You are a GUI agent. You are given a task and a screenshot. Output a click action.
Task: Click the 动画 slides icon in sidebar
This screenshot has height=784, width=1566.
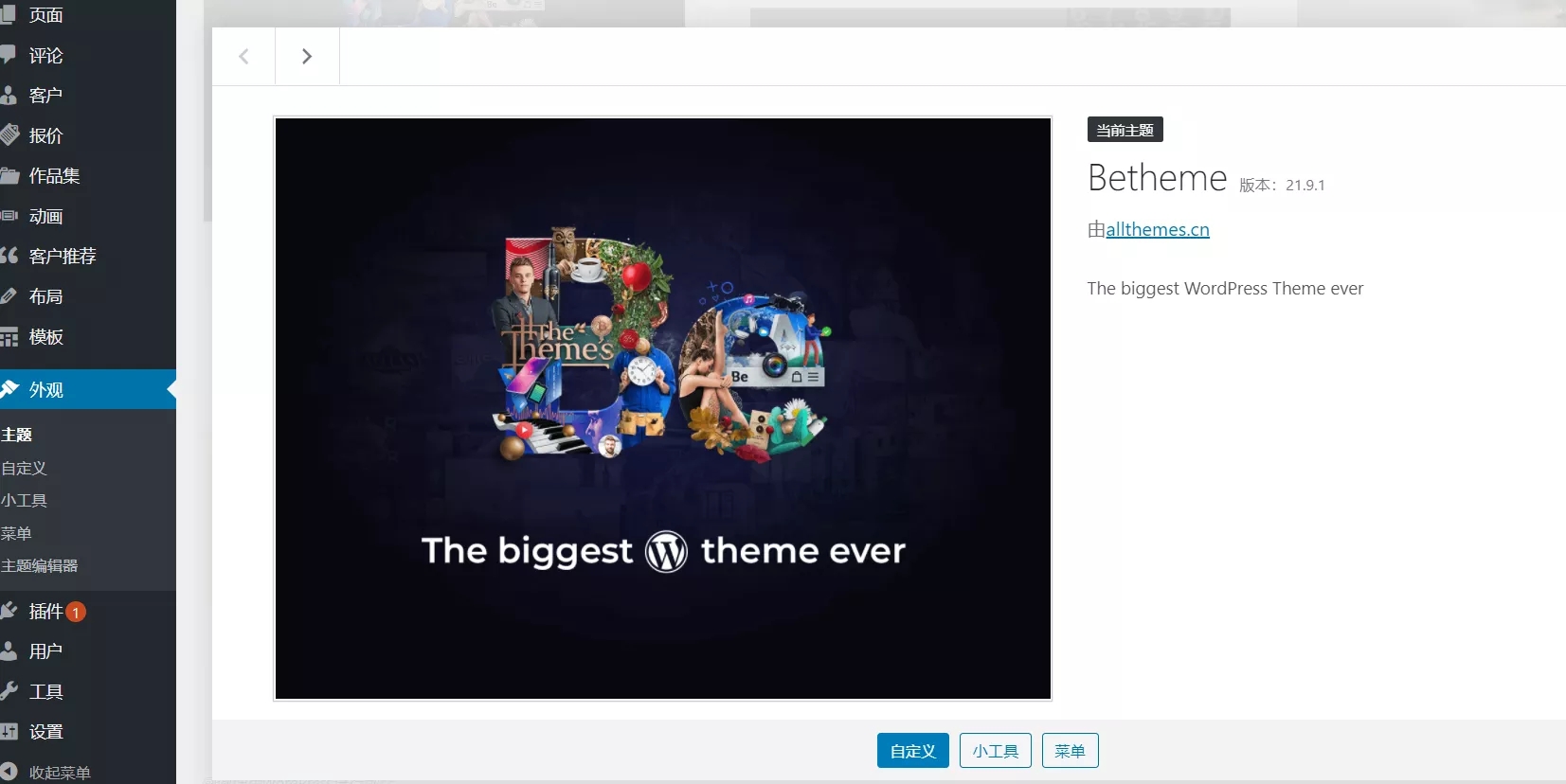pyautogui.click(x=9, y=216)
